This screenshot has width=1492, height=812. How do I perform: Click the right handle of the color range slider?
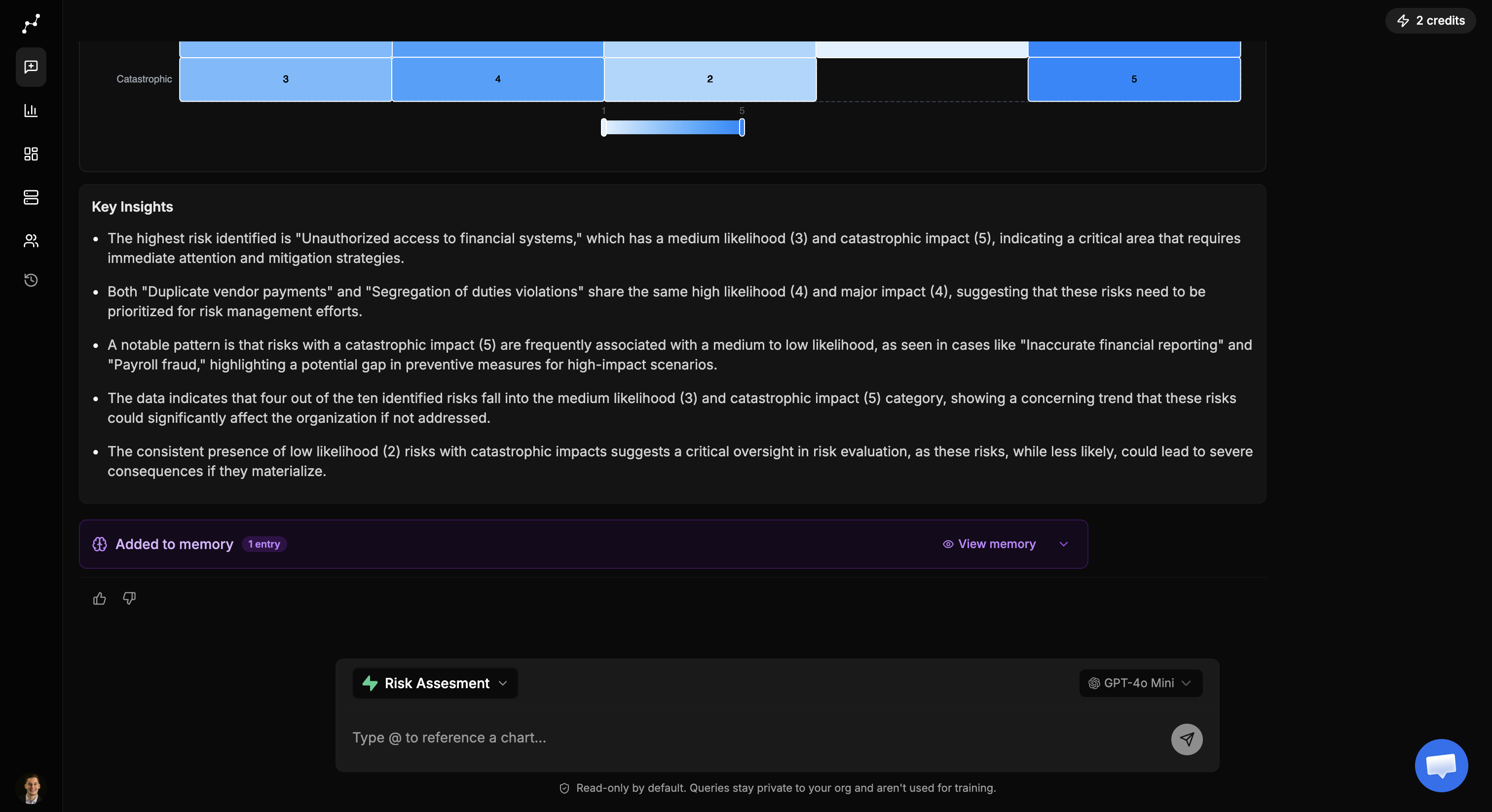[742, 127]
